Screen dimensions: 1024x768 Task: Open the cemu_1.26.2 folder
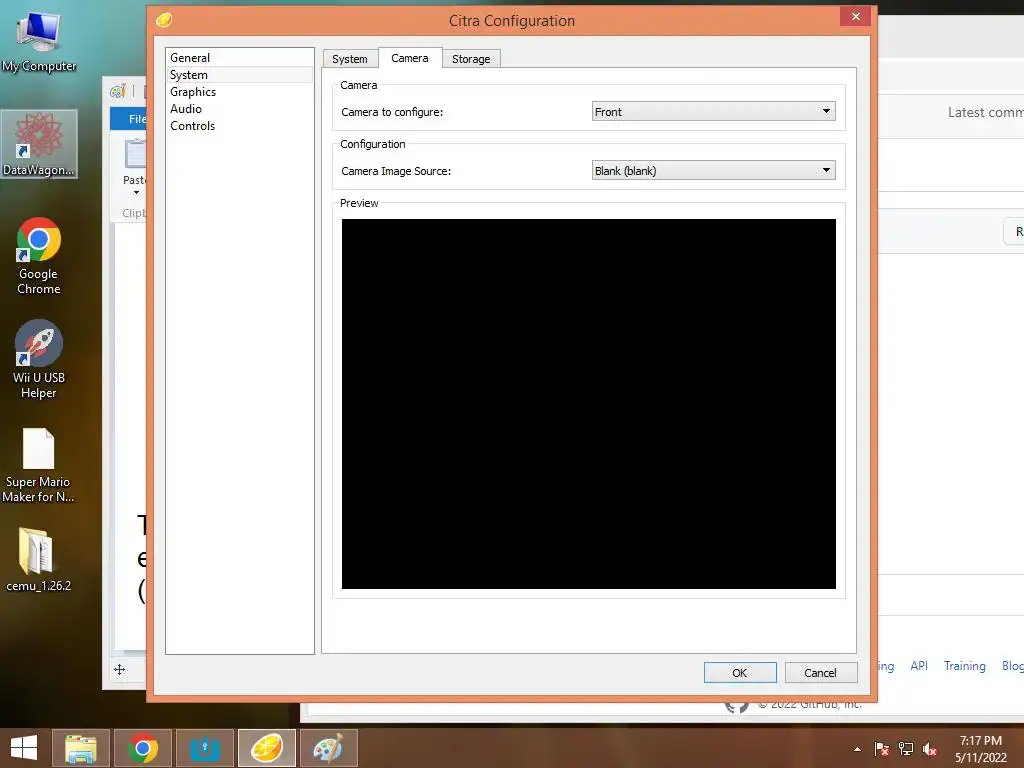39,559
